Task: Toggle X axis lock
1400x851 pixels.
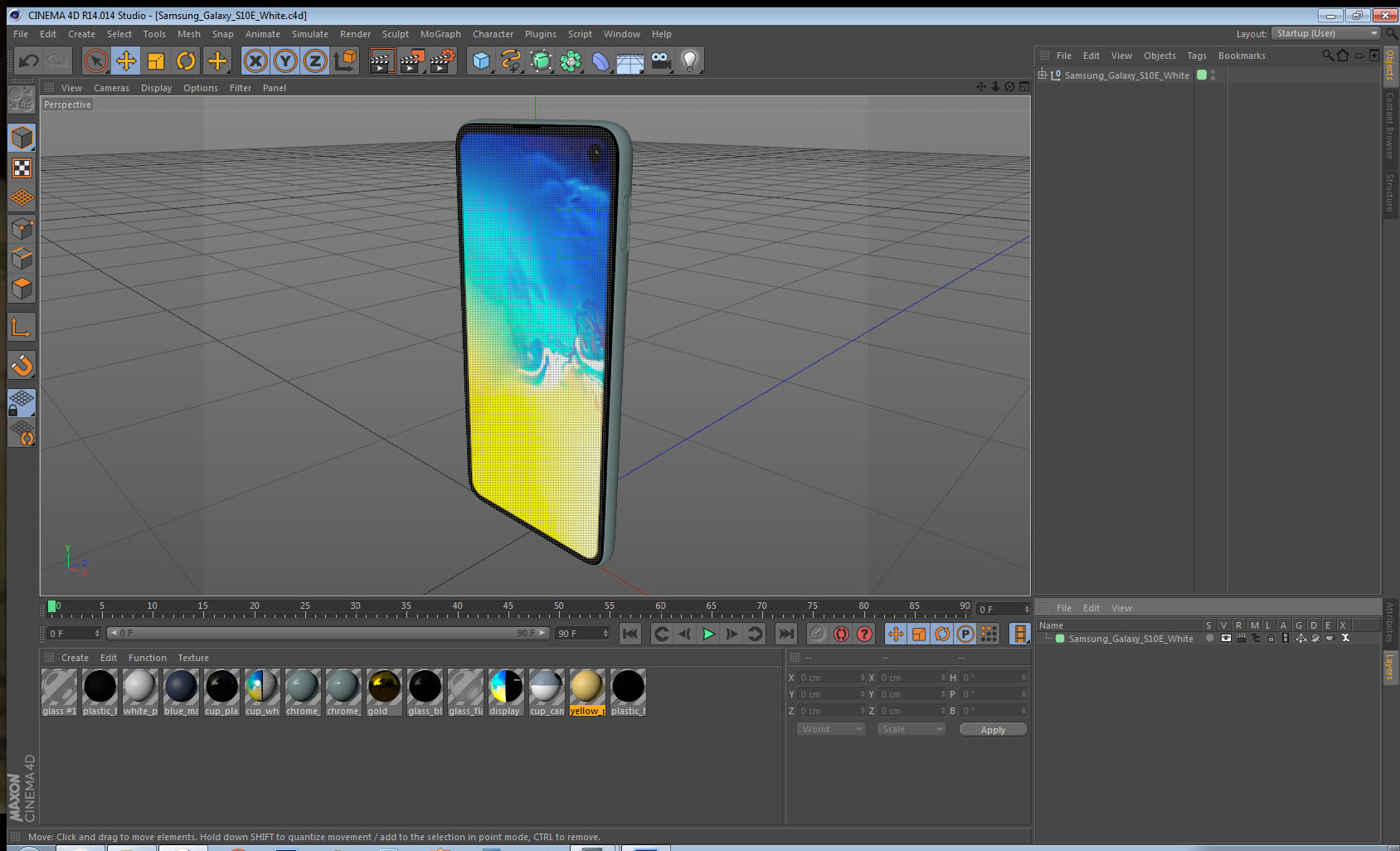Action: click(255, 61)
